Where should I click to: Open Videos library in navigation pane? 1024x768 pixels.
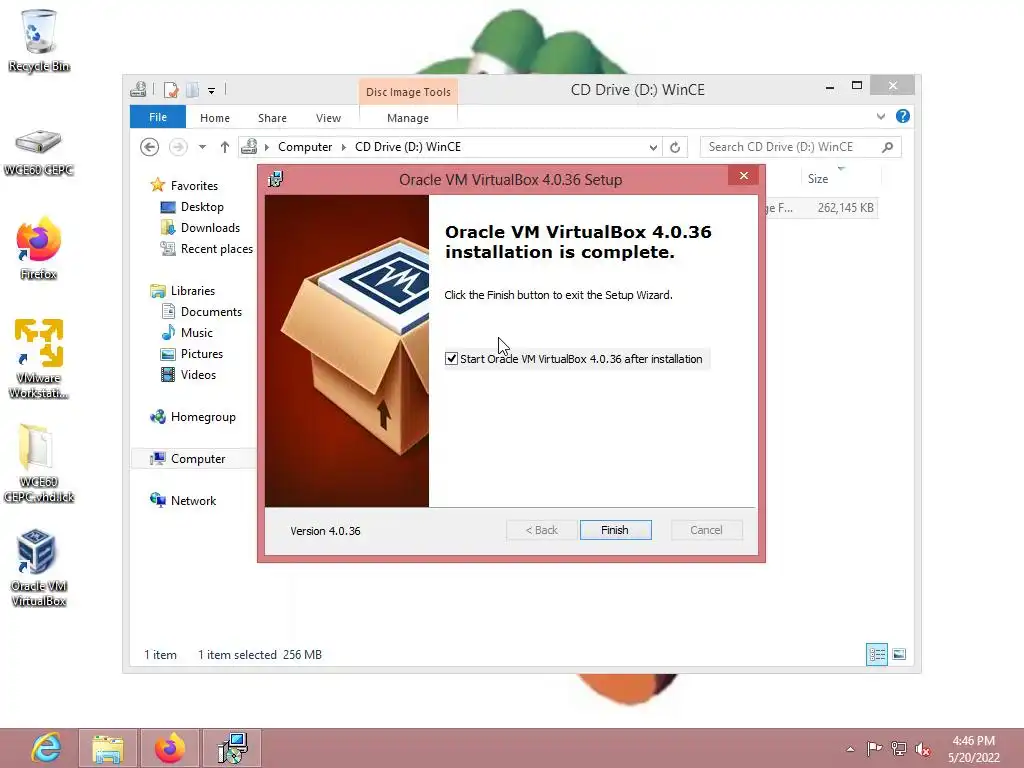(x=198, y=374)
